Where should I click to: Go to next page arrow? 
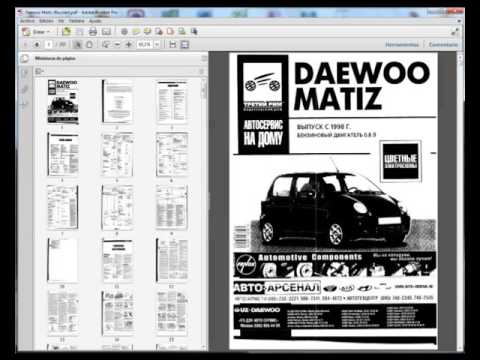point(37,44)
